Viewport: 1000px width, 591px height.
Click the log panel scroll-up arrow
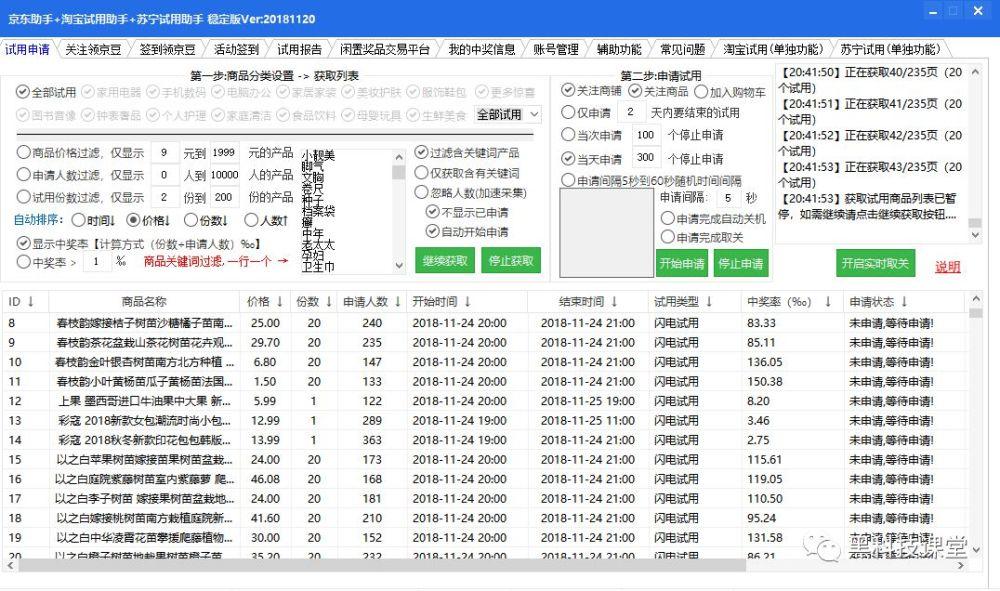click(974, 72)
